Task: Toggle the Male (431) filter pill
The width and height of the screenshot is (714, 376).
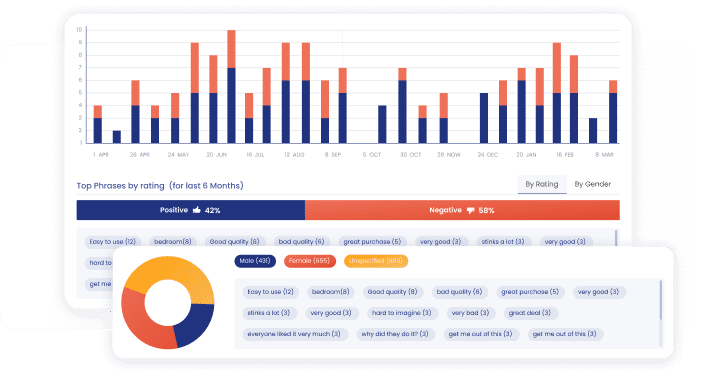Action: 255,261
